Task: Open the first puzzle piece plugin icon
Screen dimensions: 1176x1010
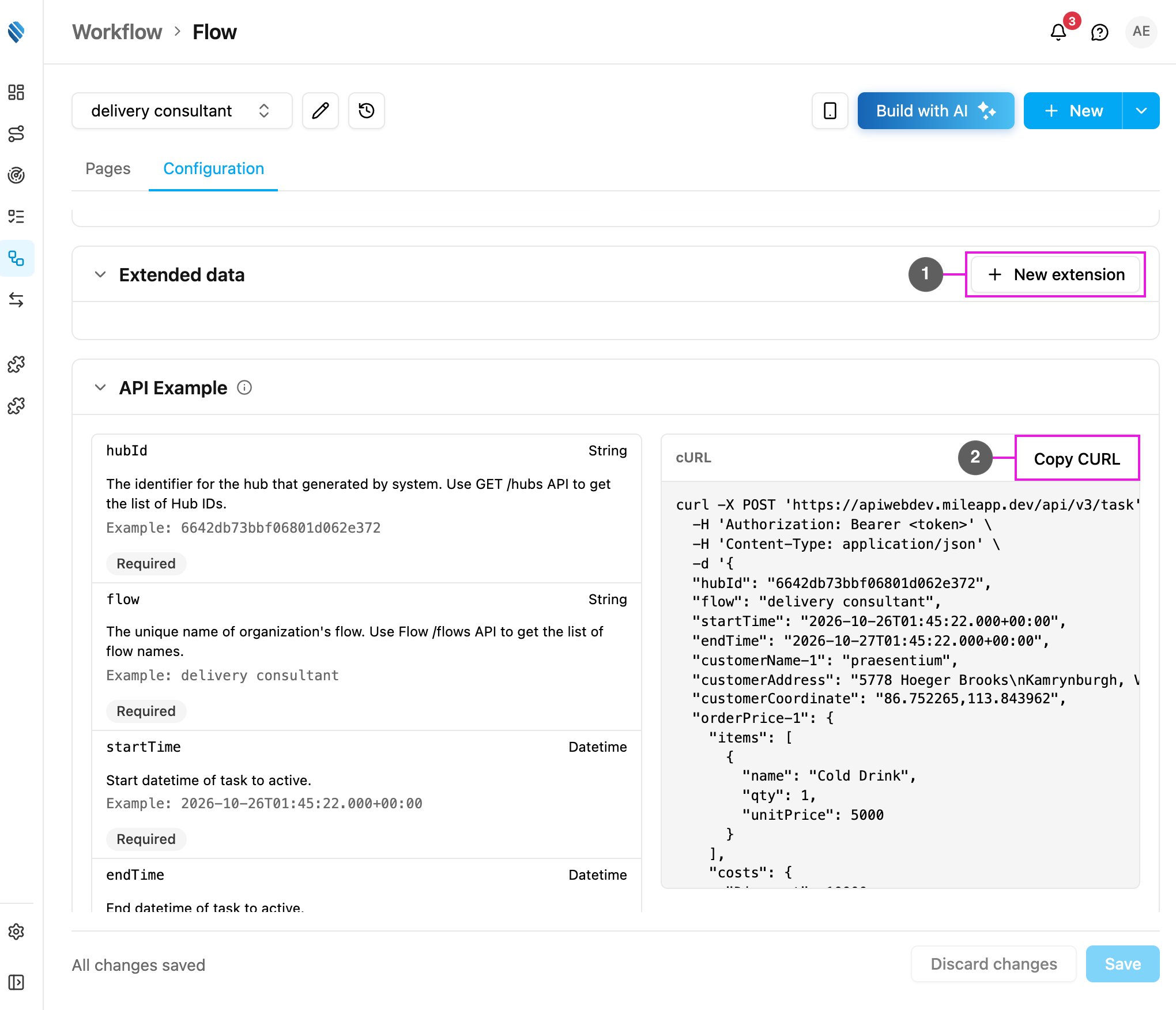Action: pos(16,364)
